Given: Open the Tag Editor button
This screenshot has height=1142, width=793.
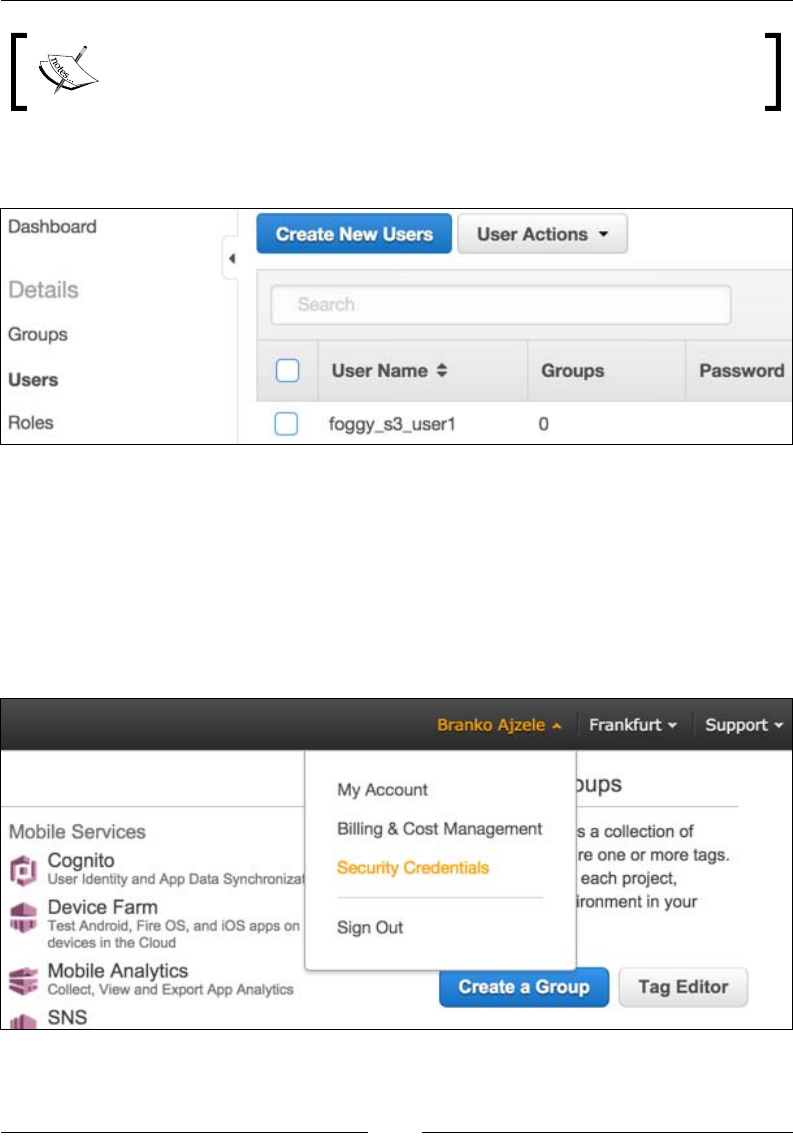Looking at the screenshot, I should 683,987.
